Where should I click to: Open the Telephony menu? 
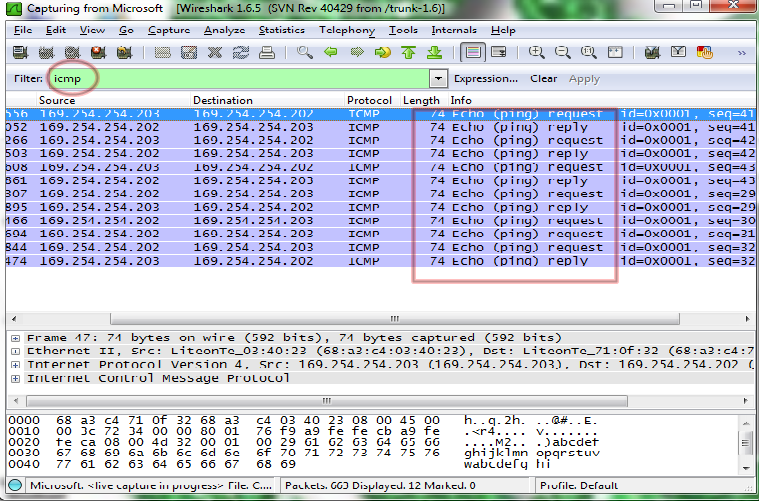[347, 30]
